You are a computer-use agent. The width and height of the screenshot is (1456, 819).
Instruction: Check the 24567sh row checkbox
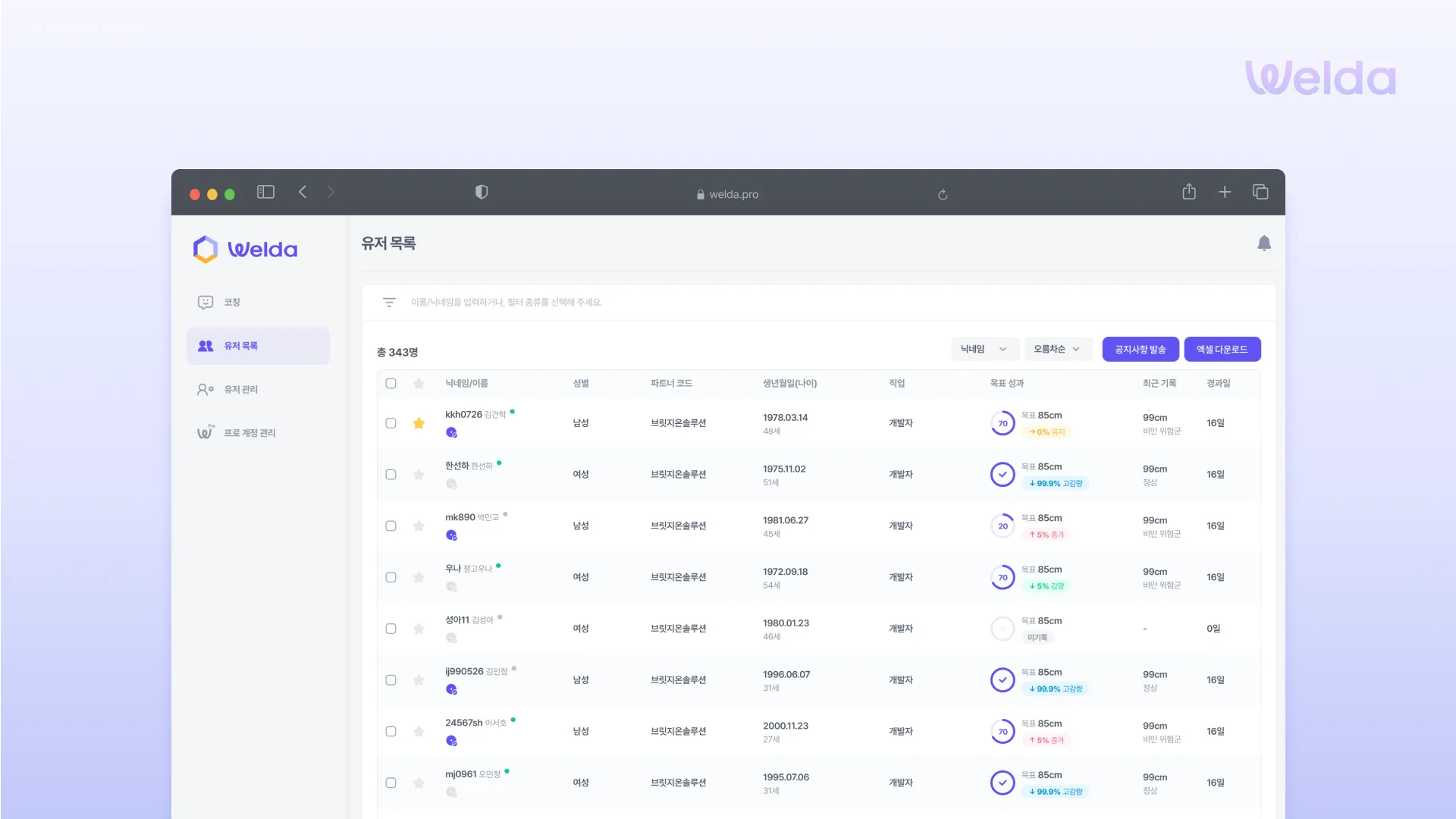point(391,732)
